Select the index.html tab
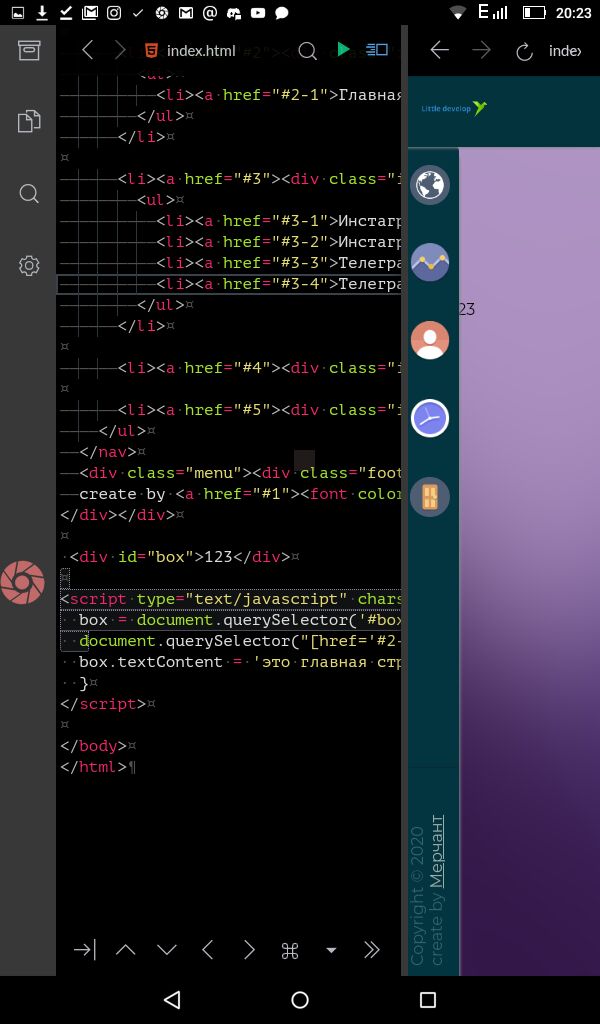Viewport: 600px width, 1024px height. click(190, 50)
